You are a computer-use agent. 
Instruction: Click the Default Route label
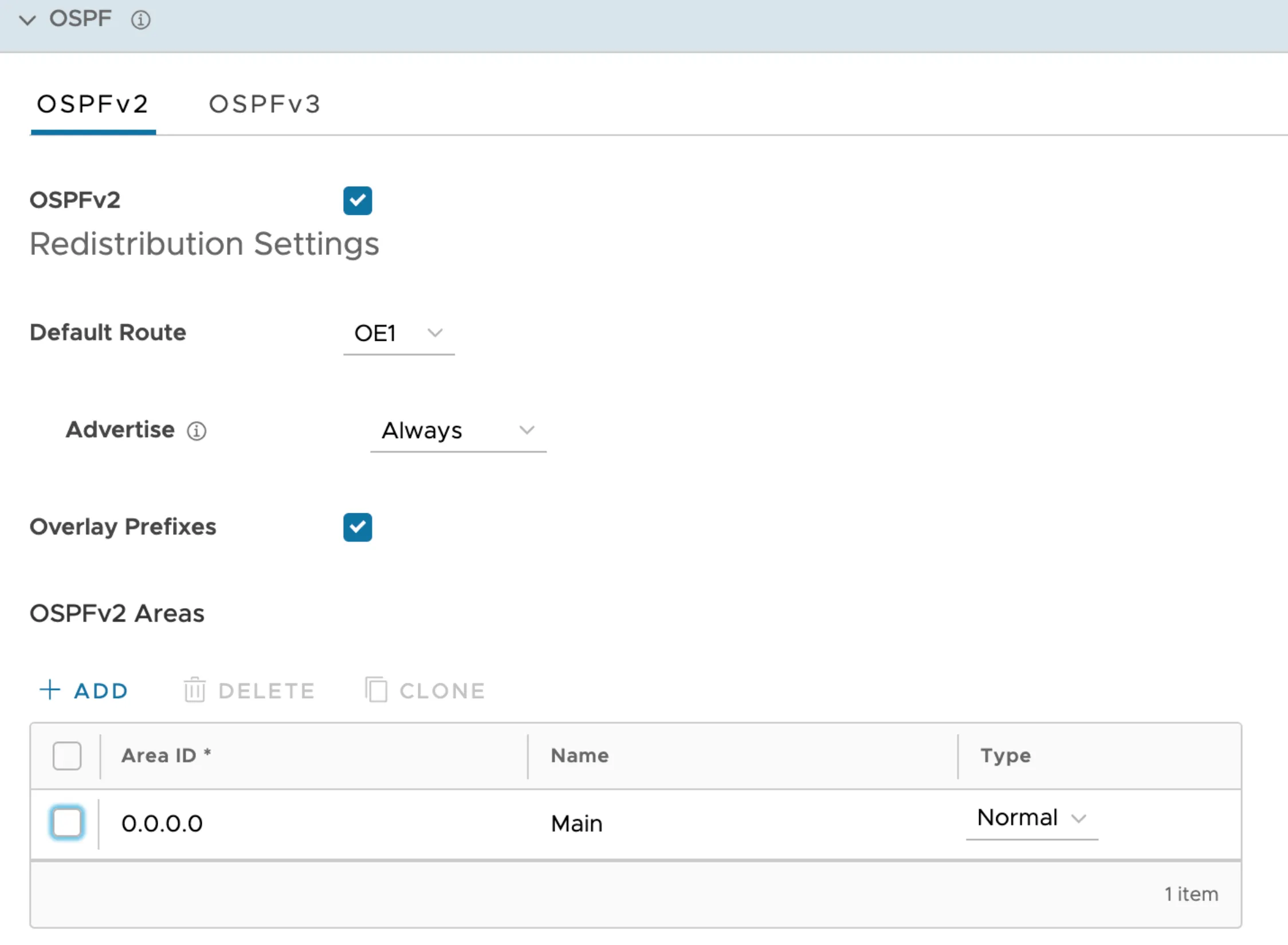[x=108, y=333]
